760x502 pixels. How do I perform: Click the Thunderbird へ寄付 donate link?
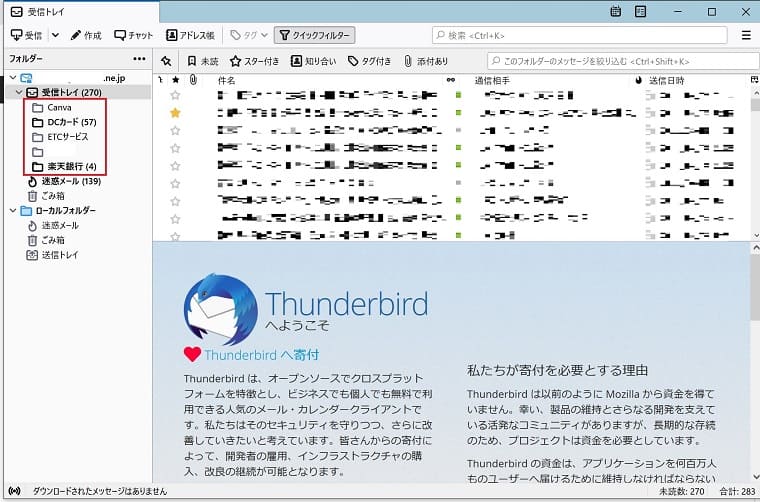point(261,355)
